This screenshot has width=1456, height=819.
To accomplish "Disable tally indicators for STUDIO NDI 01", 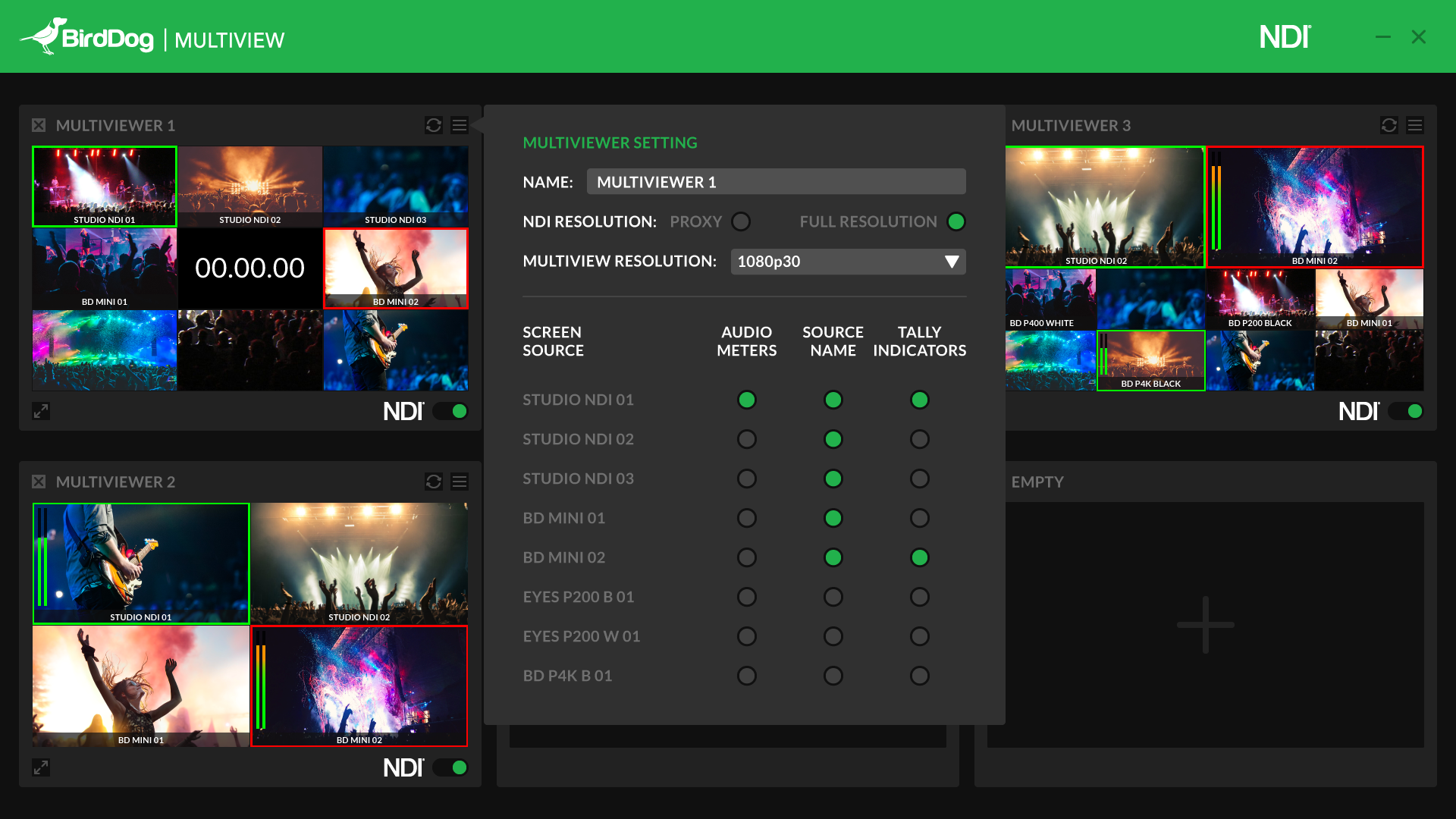I will point(920,400).
